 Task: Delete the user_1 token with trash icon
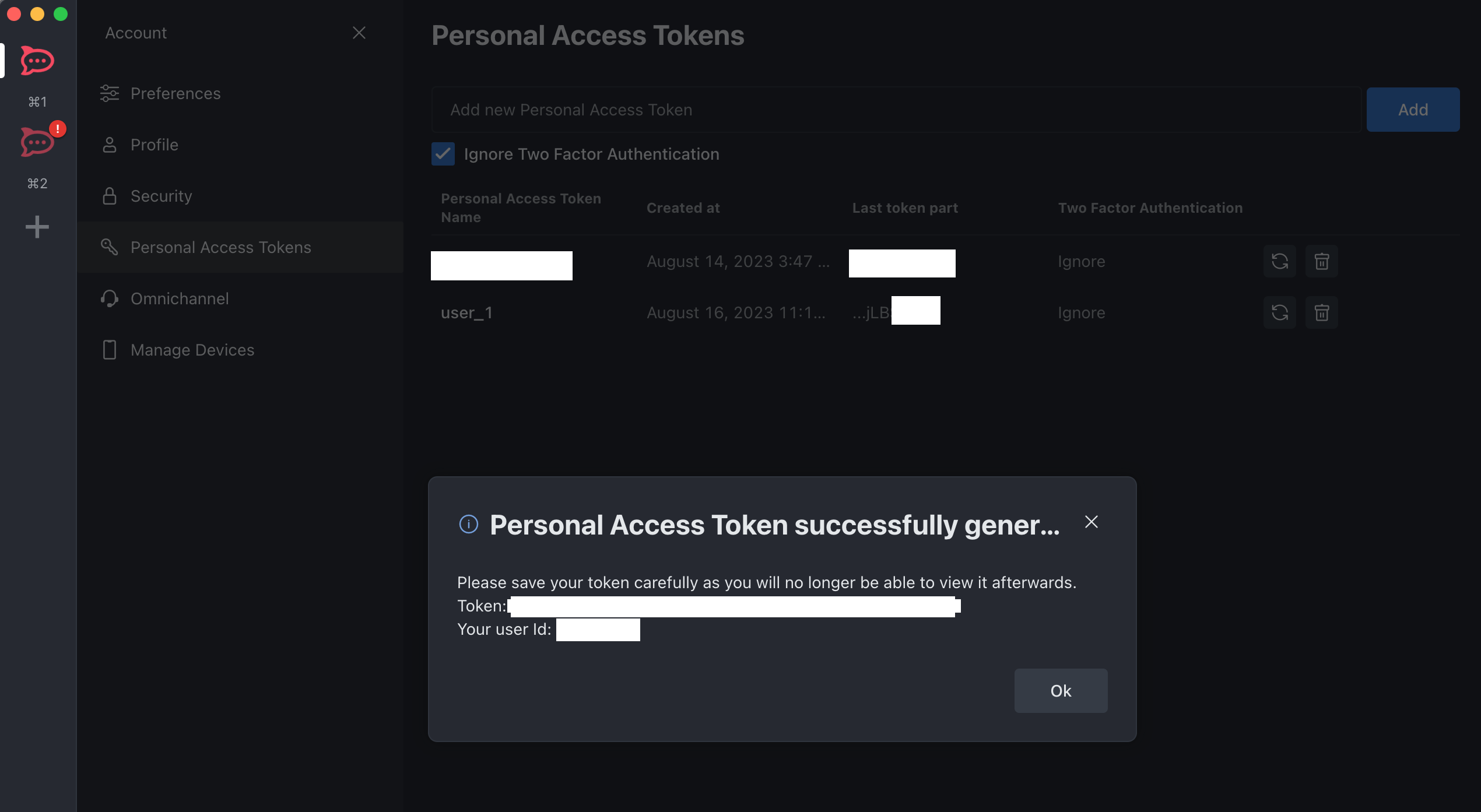pyautogui.click(x=1322, y=313)
